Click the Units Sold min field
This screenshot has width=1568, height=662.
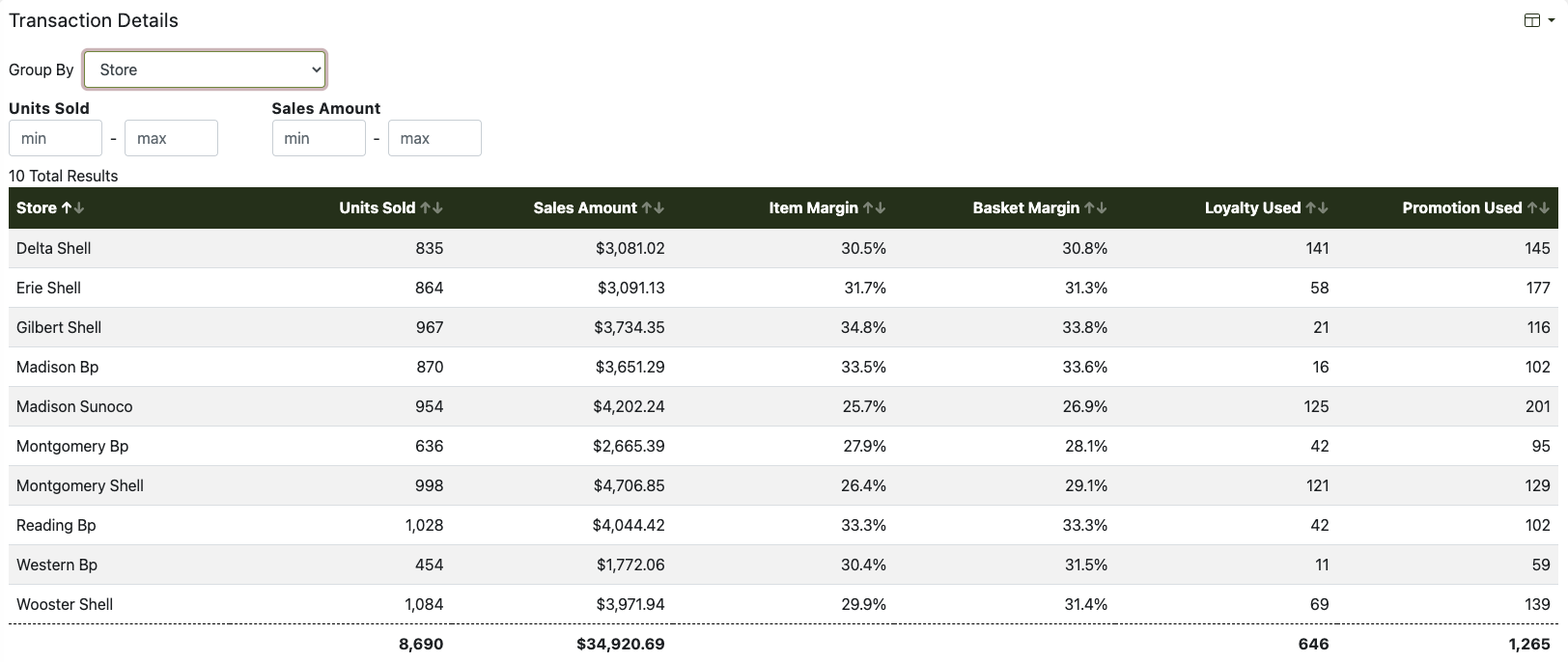[x=55, y=138]
